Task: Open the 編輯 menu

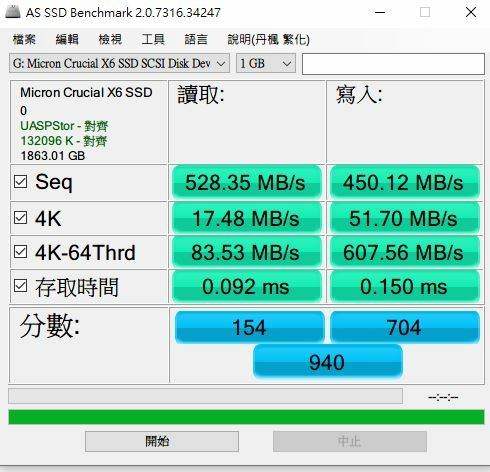Action: click(67, 39)
